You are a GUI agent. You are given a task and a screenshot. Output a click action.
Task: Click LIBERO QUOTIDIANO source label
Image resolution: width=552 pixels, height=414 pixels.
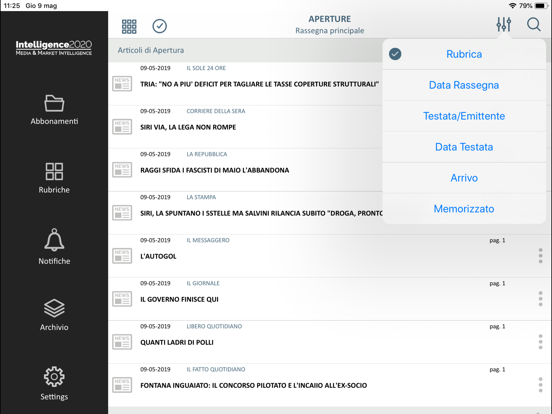(214, 326)
